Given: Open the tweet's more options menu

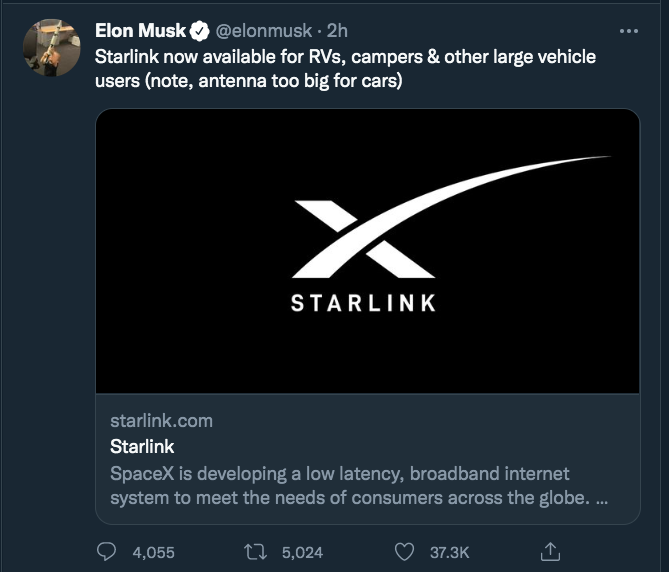Looking at the screenshot, I should [x=629, y=31].
